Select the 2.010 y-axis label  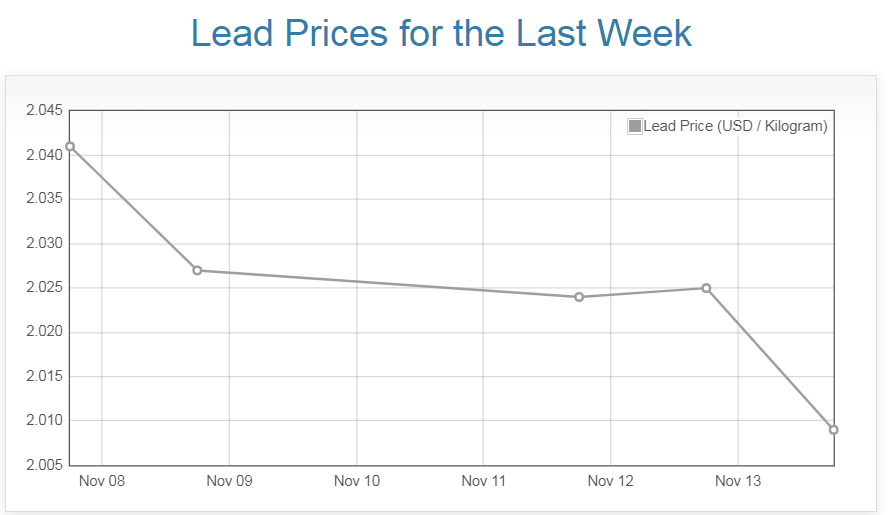tap(44, 421)
